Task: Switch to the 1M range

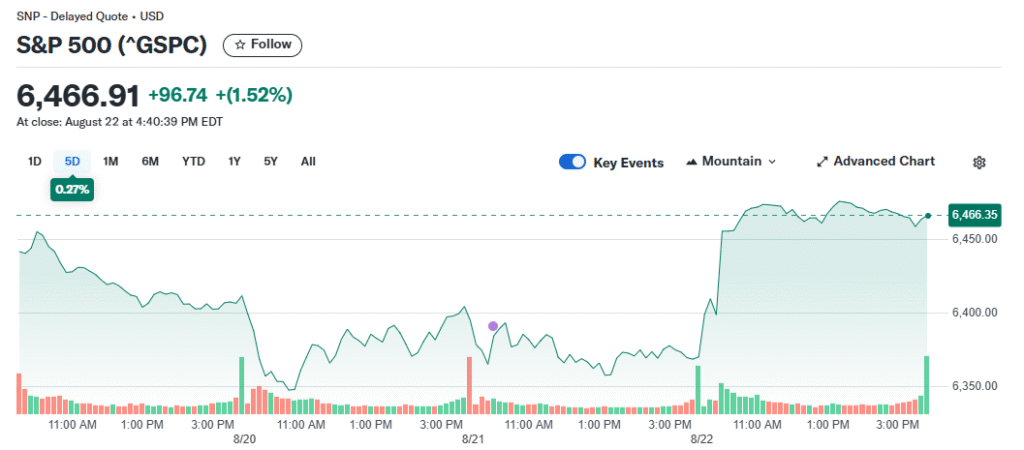Action: pos(110,161)
